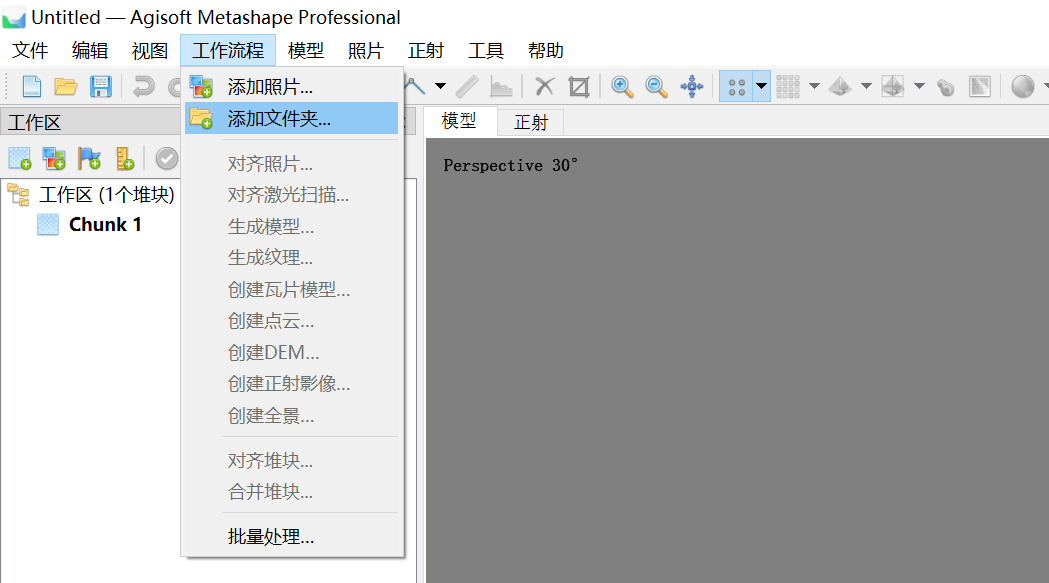Image resolution: width=1049 pixels, height=583 pixels.
Task: Switch to the 正射 tab
Action: (x=531, y=122)
